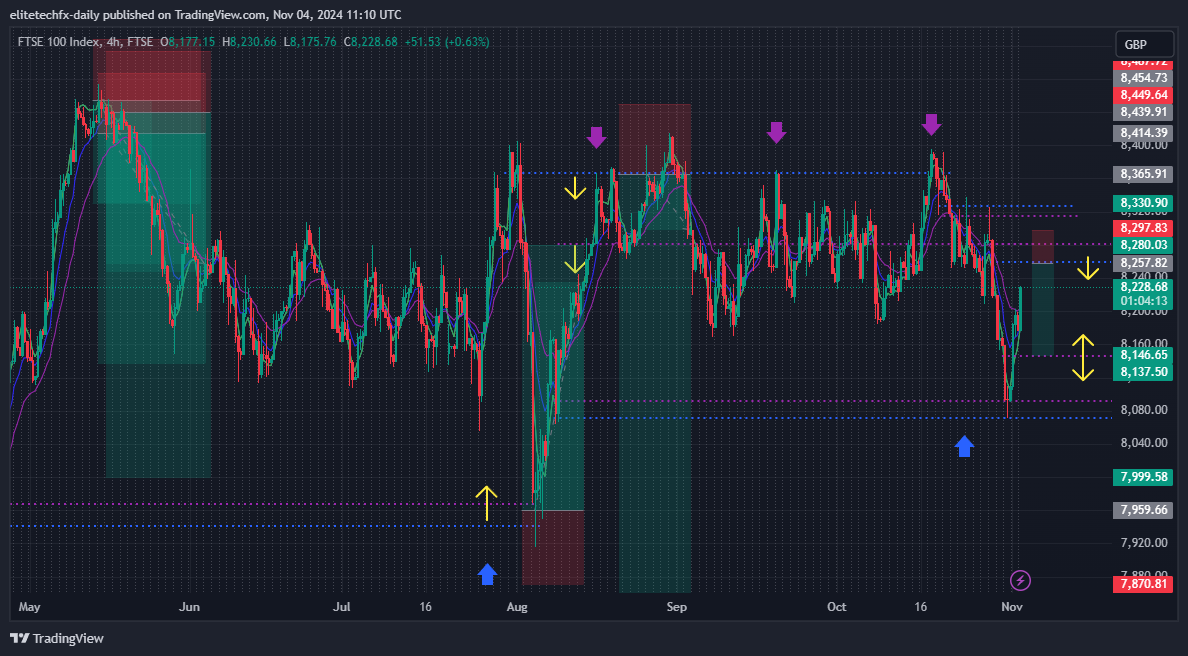Screen dimensions: 1188x656
Task: Click the green 8,330.90 price label
Action: pyautogui.click(x=1143, y=203)
